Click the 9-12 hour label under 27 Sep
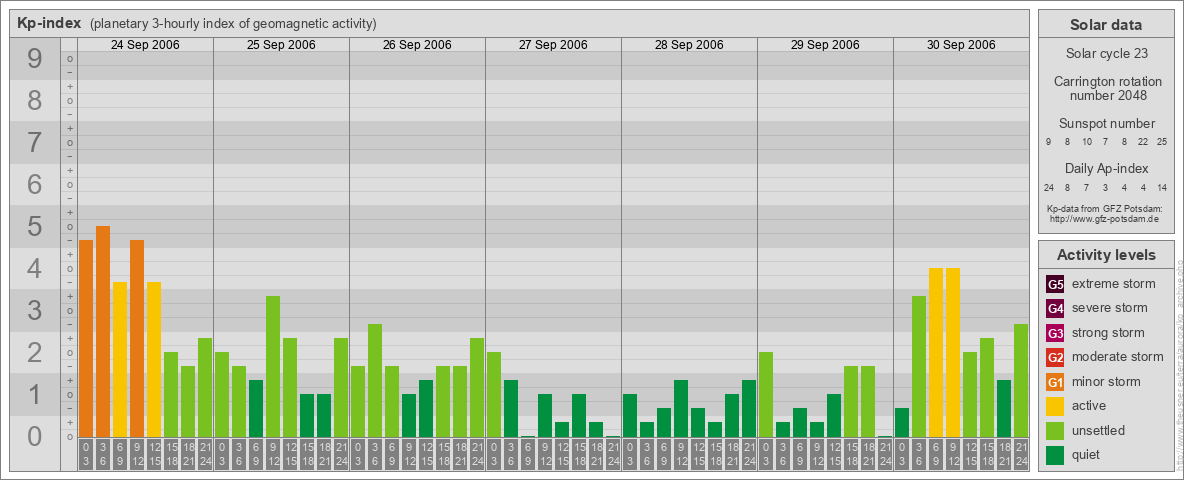1184x480 pixels. click(544, 454)
